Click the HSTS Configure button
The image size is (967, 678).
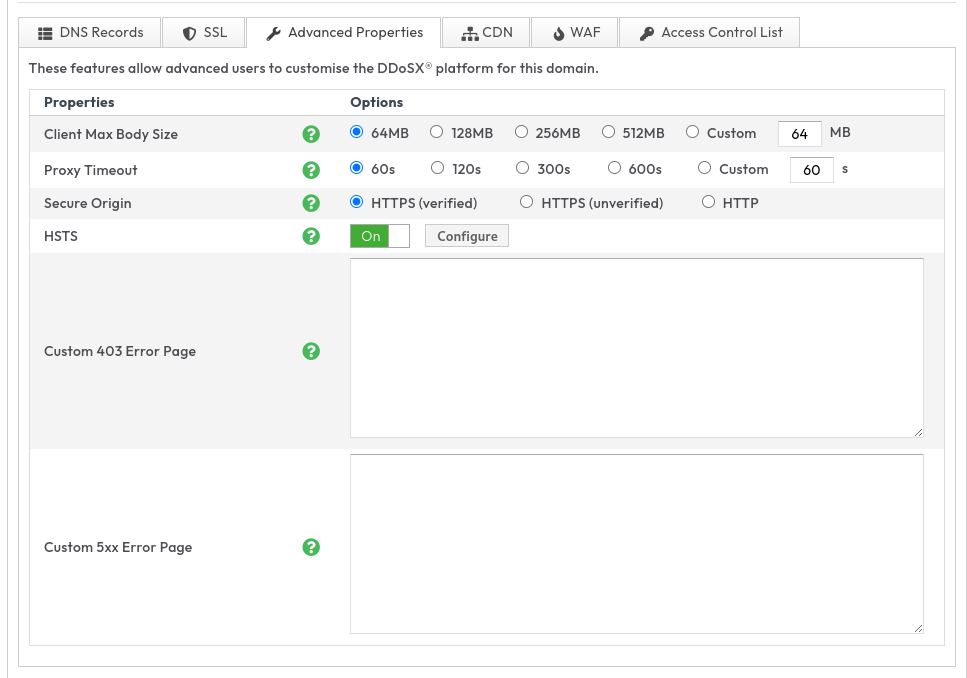click(467, 236)
